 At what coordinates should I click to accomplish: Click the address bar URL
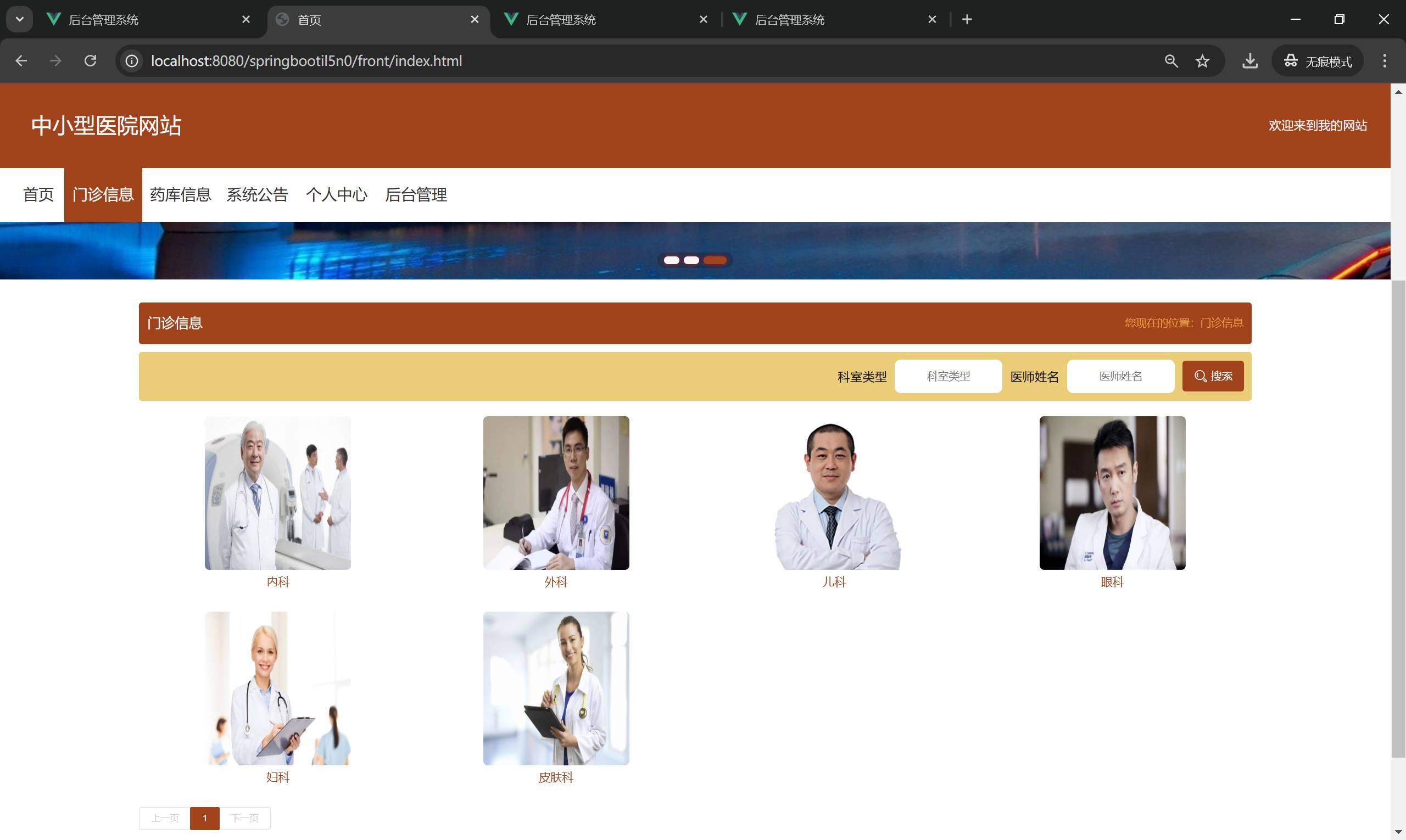[306, 60]
